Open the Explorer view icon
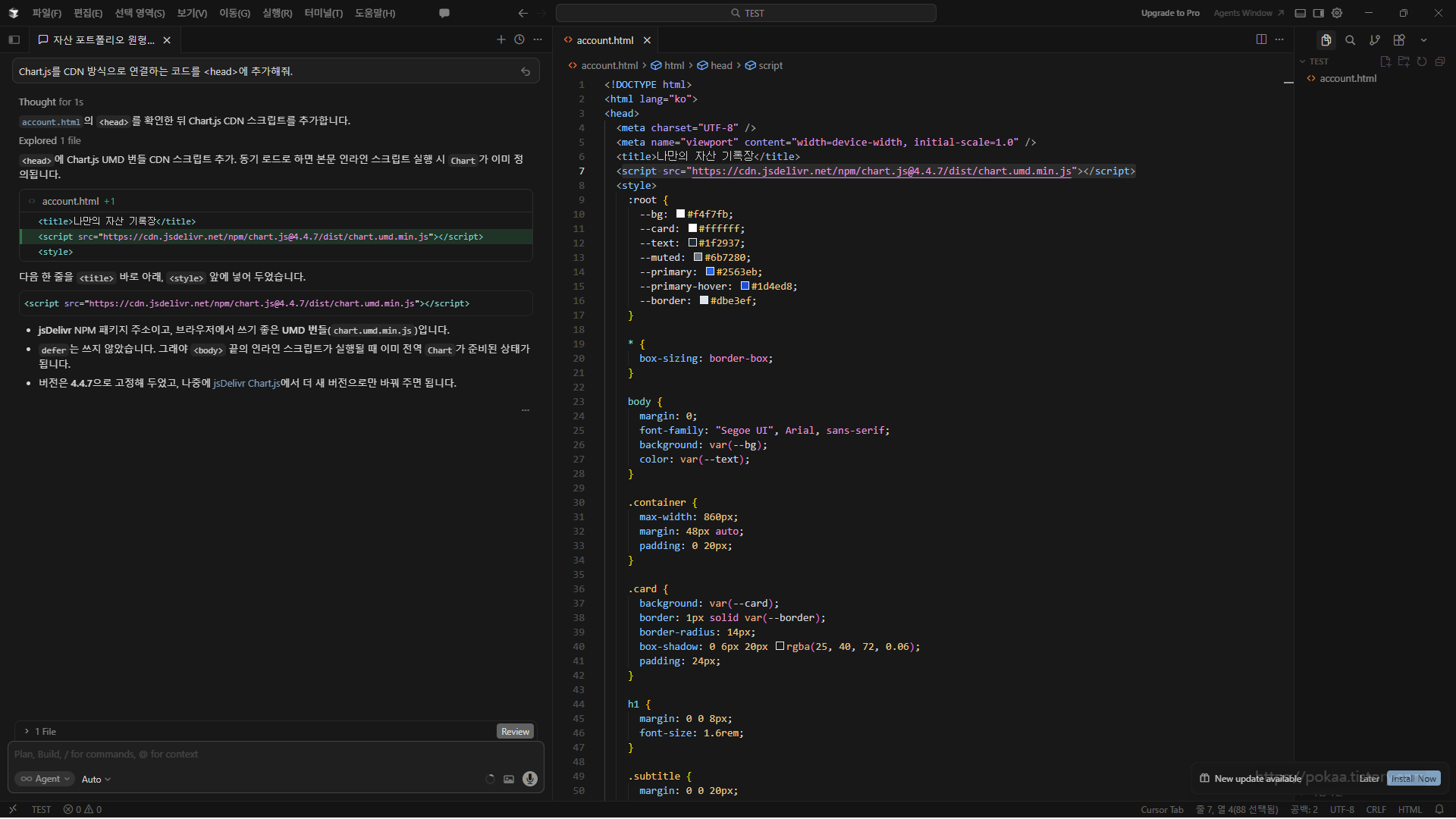The width and height of the screenshot is (1456, 819). [1326, 40]
